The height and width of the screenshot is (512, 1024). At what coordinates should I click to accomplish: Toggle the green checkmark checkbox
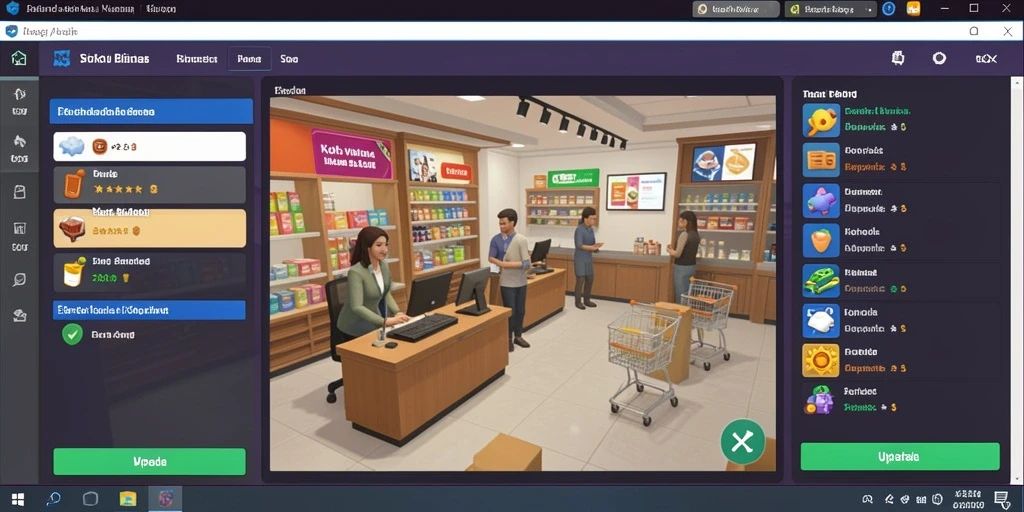coord(72,334)
